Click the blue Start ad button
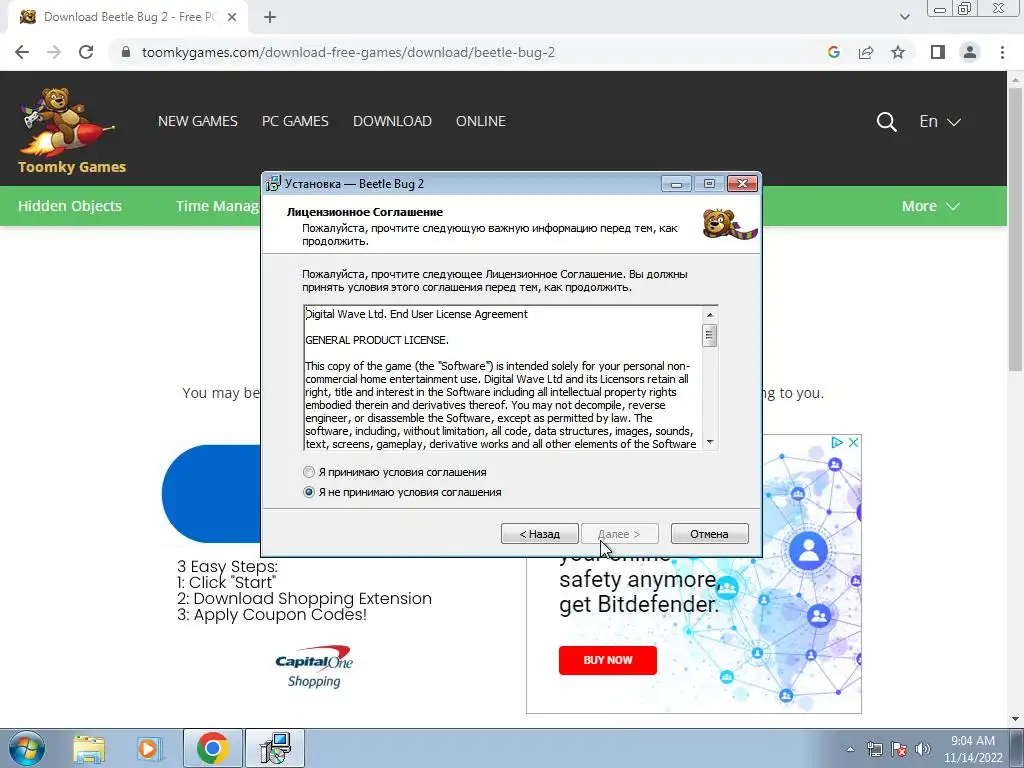 coord(211,494)
